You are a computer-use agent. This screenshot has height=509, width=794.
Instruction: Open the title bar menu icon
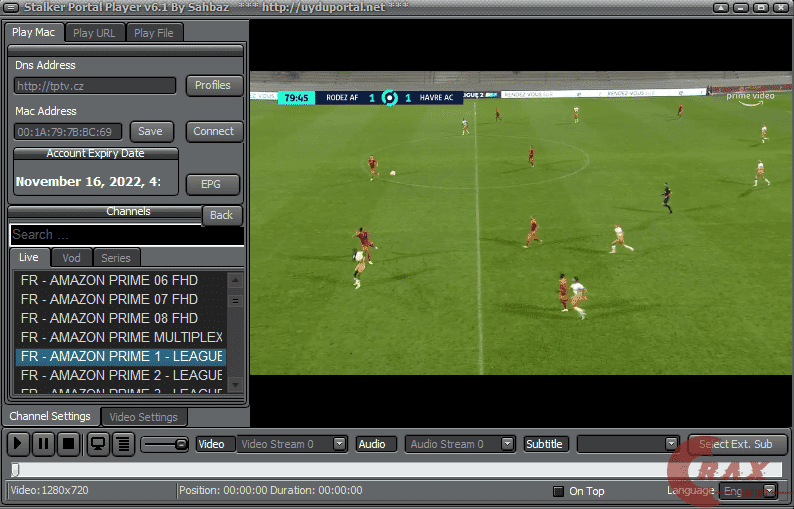[x=11, y=8]
